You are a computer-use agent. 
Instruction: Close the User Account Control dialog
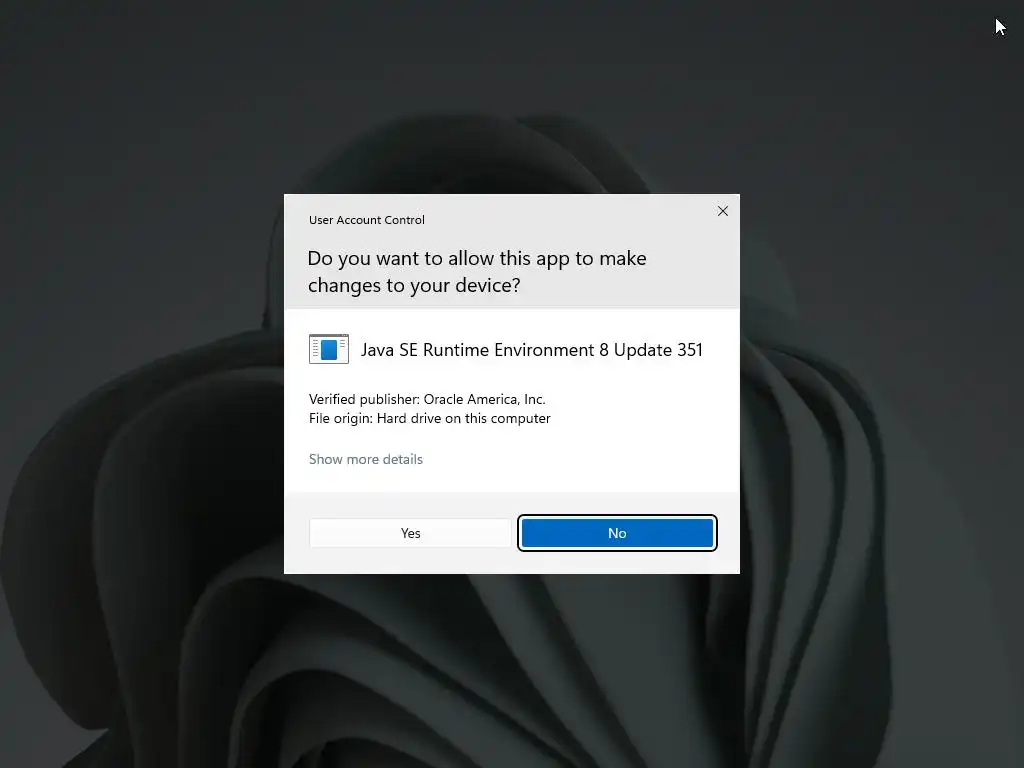tap(722, 211)
